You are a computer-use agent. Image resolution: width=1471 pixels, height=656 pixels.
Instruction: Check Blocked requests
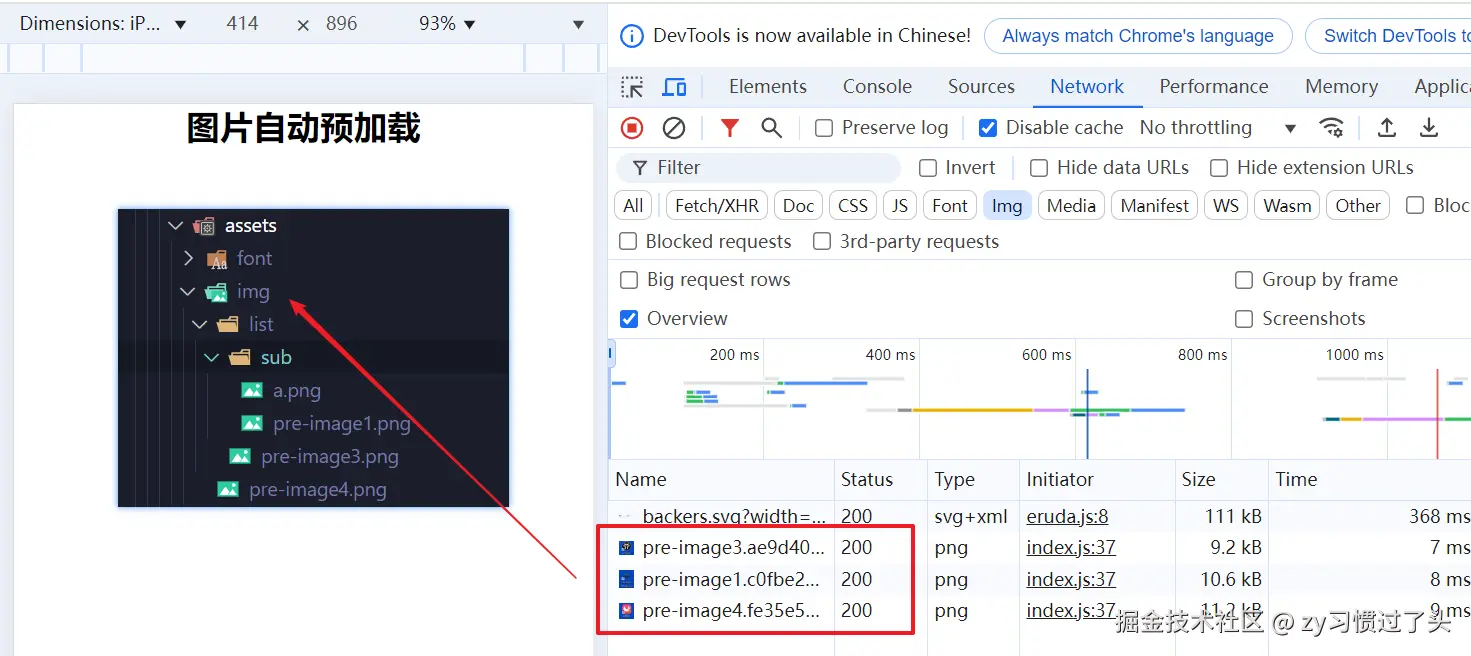point(628,242)
